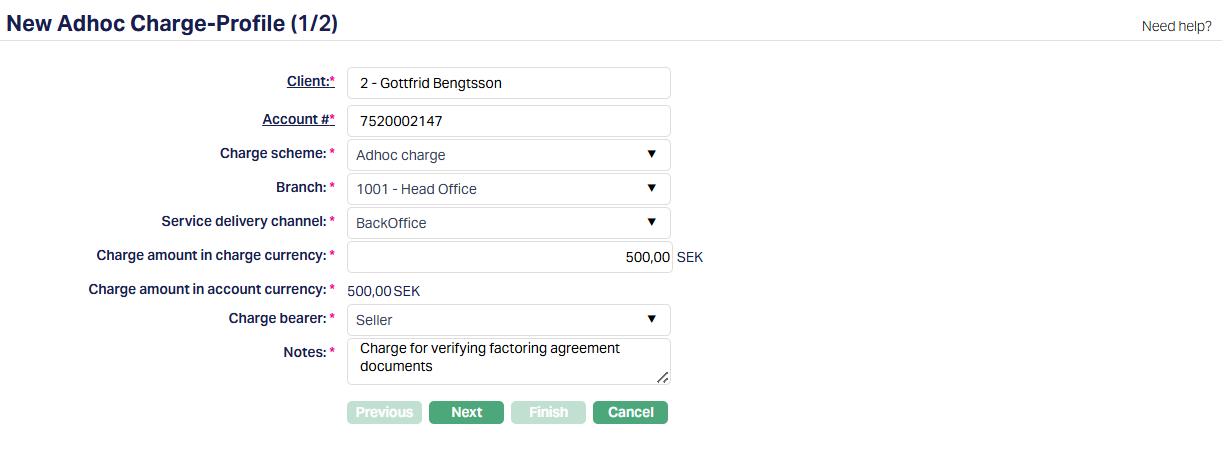Expand the Service delivery channel dropdown

pyautogui.click(x=508, y=223)
